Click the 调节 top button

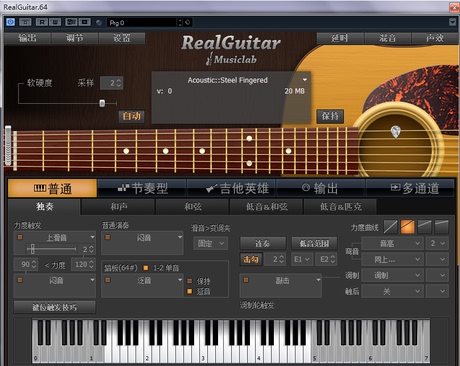click(75, 38)
